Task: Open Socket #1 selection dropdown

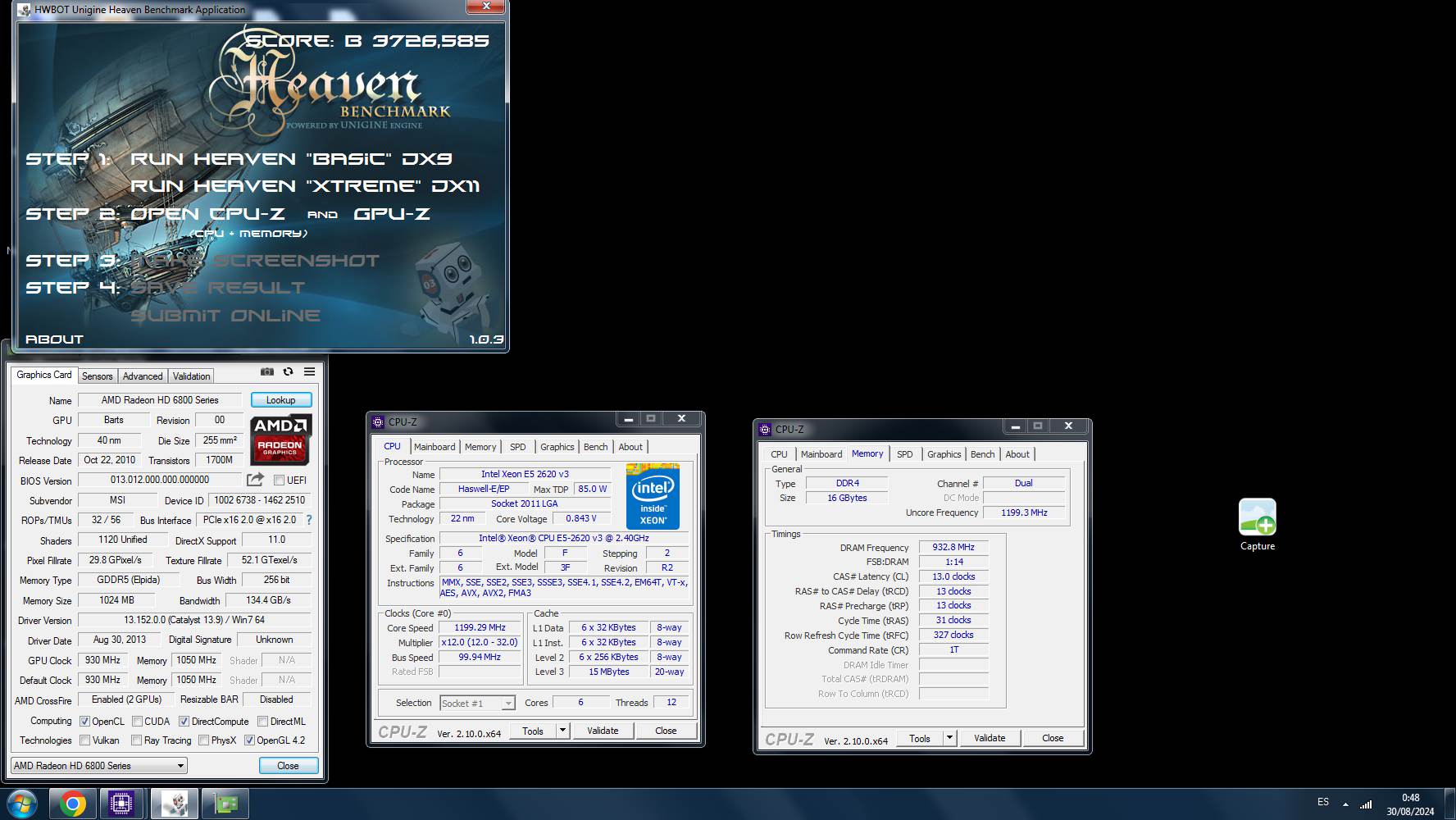Action: (477, 703)
